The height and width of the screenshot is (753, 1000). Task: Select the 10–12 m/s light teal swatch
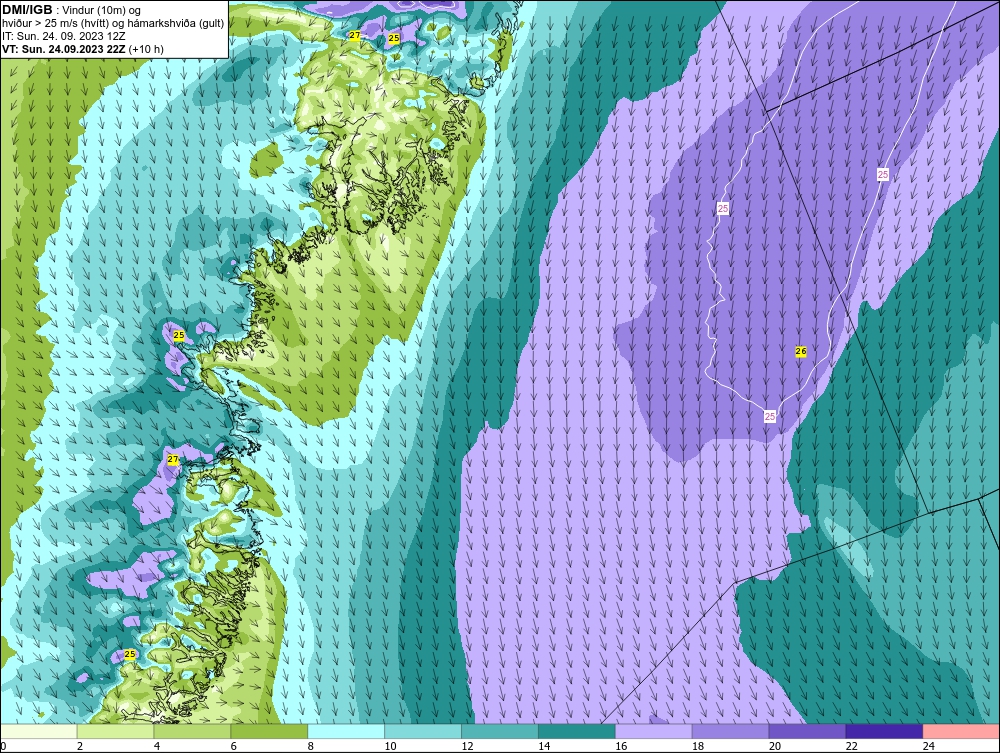point(423,731)
